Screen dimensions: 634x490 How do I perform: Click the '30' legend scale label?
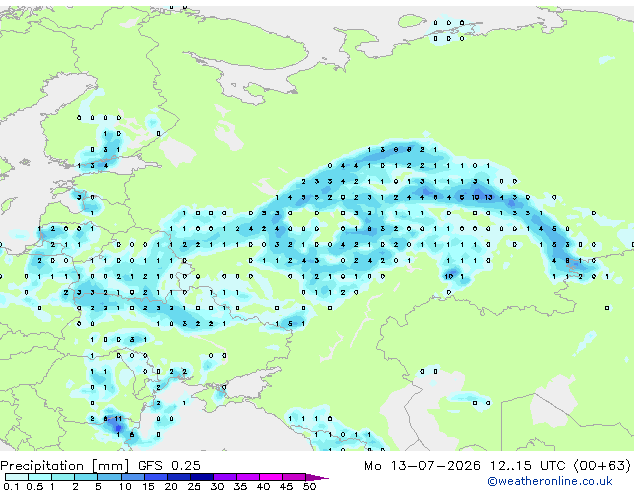(217, 486)
